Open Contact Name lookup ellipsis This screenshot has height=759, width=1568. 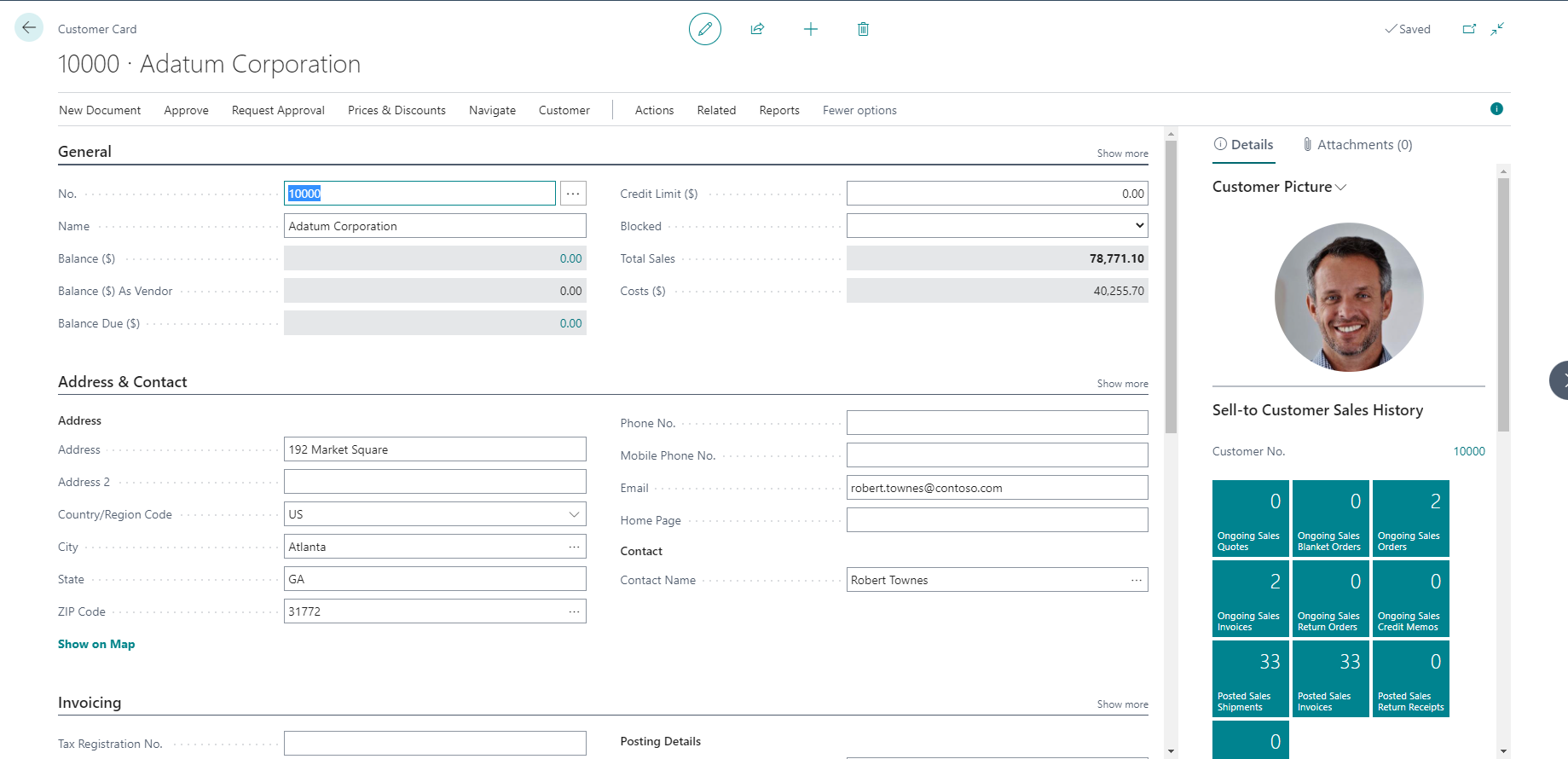click(x=1137, y=580)
